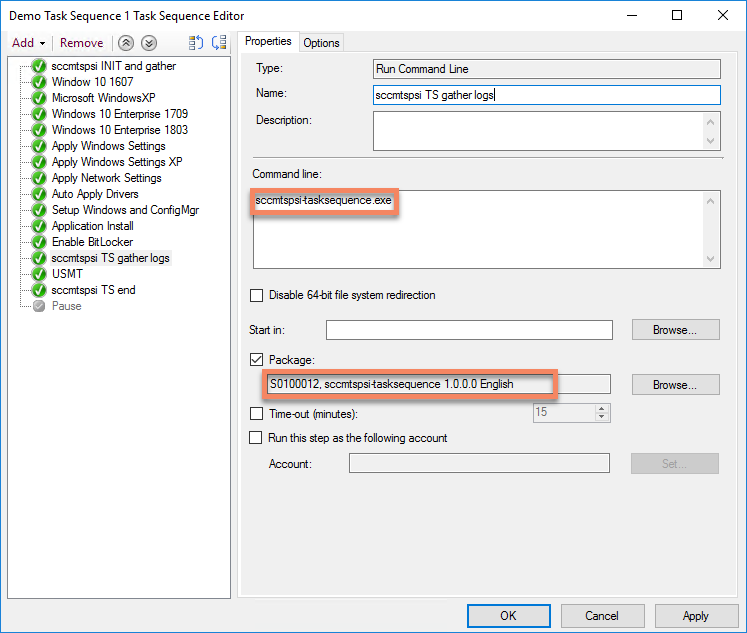Screen dimensions: 747x633
Task: Click the green check icon beside Auto Apply Drivers
Action: pyautogui.click(x=39, y=194)
